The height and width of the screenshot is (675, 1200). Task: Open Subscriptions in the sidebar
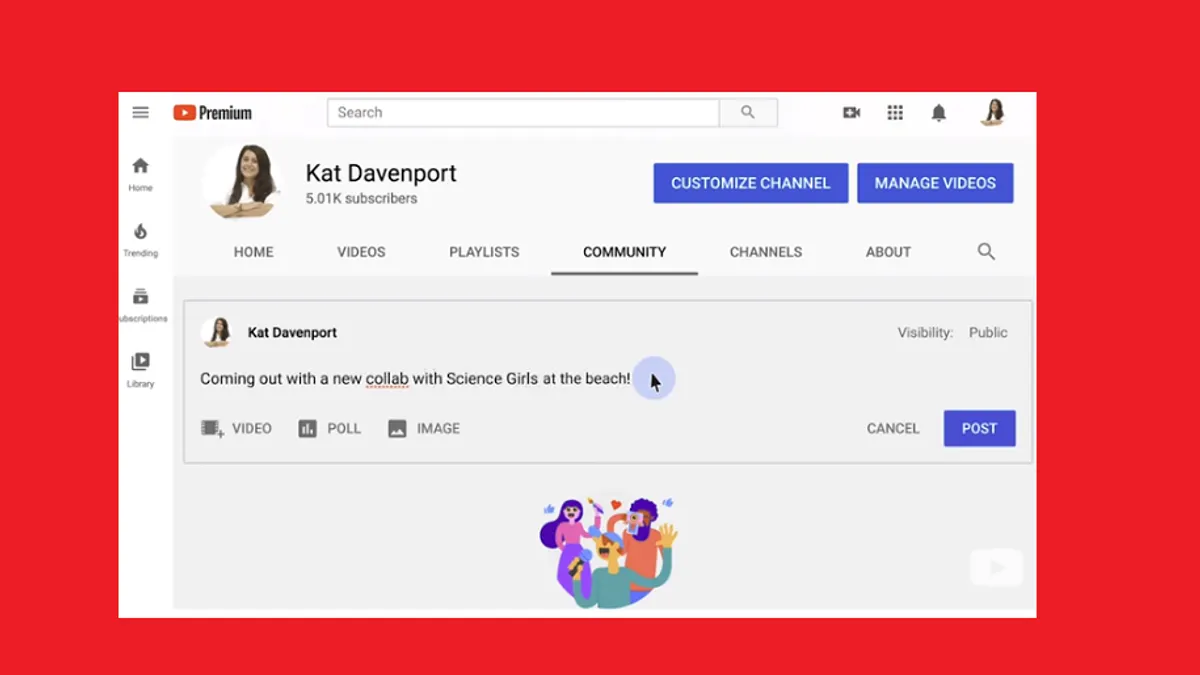[141, 305]
